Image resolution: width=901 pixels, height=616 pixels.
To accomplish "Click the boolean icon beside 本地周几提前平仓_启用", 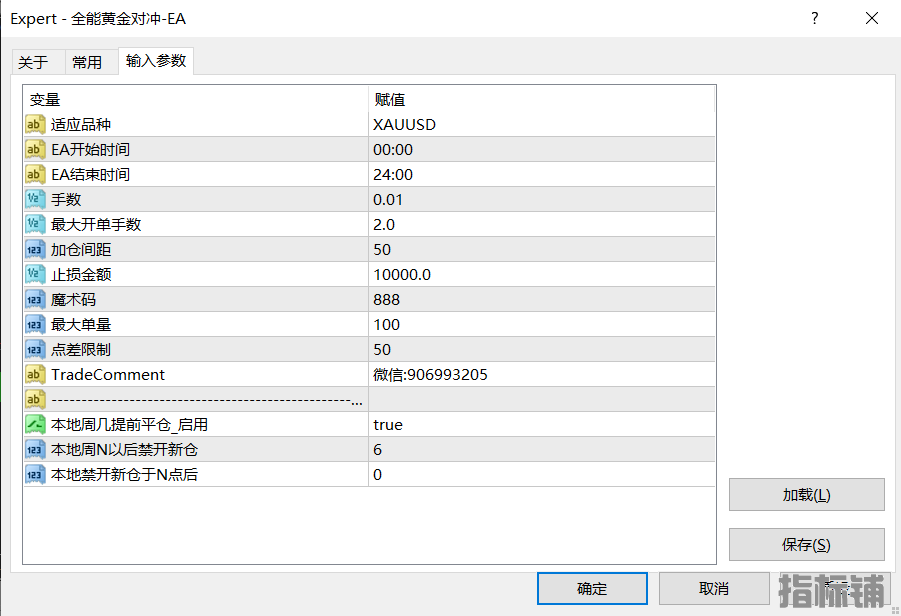I will tap(35, 425).
